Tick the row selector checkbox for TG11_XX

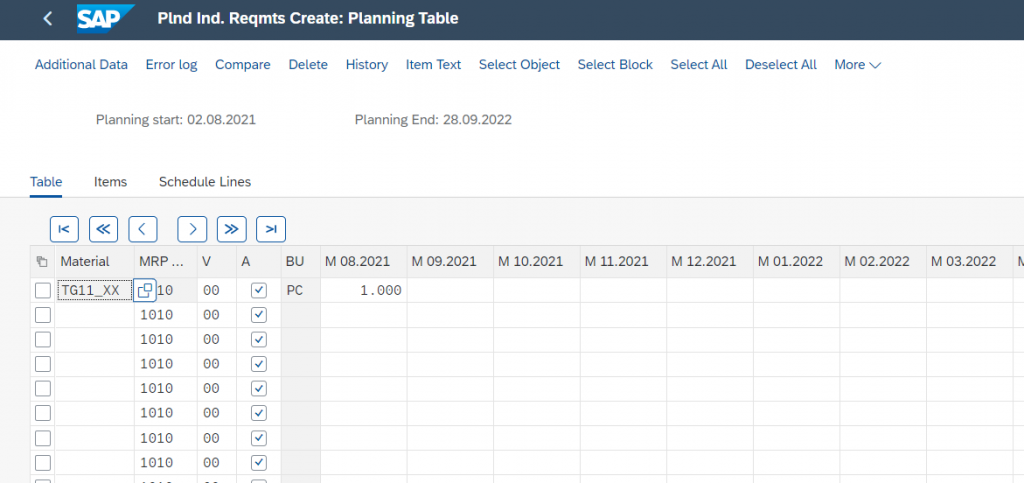[42, 291]
